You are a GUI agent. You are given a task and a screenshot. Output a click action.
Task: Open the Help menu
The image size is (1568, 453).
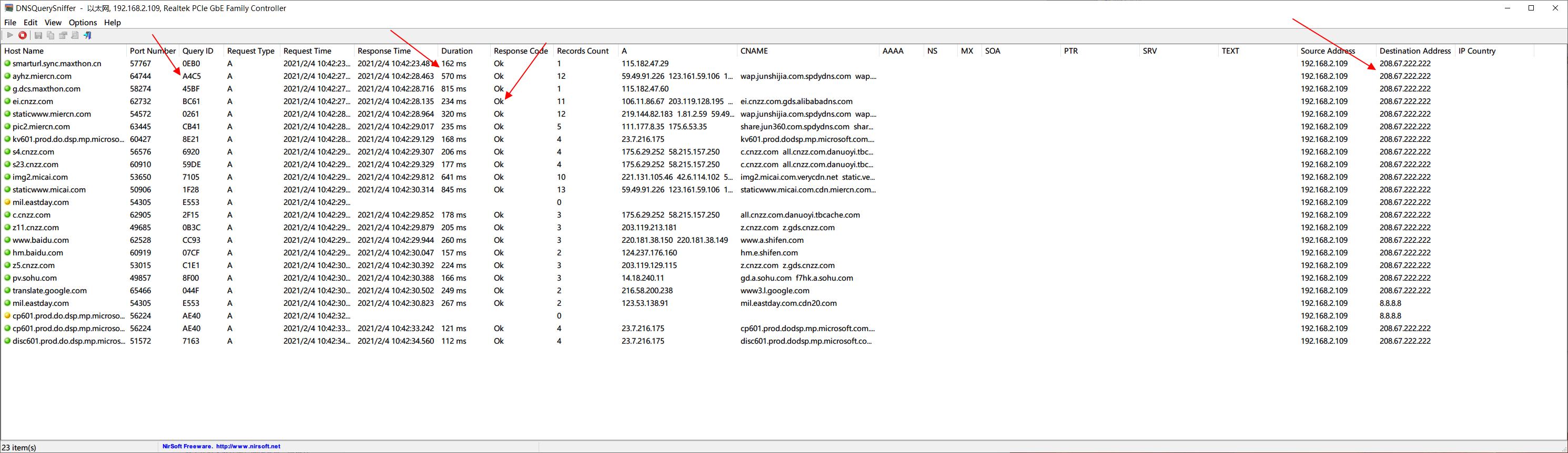click(x=113, y=23)
